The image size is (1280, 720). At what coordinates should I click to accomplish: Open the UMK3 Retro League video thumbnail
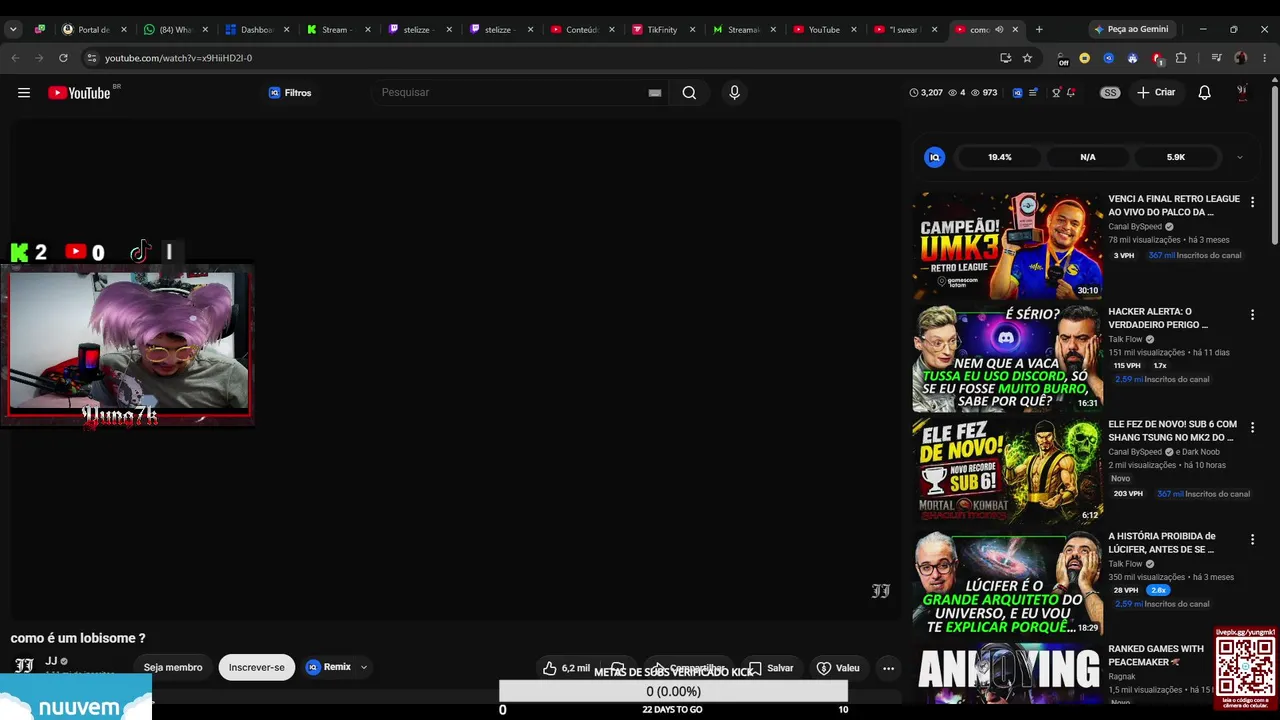[x=1008, y=246]
